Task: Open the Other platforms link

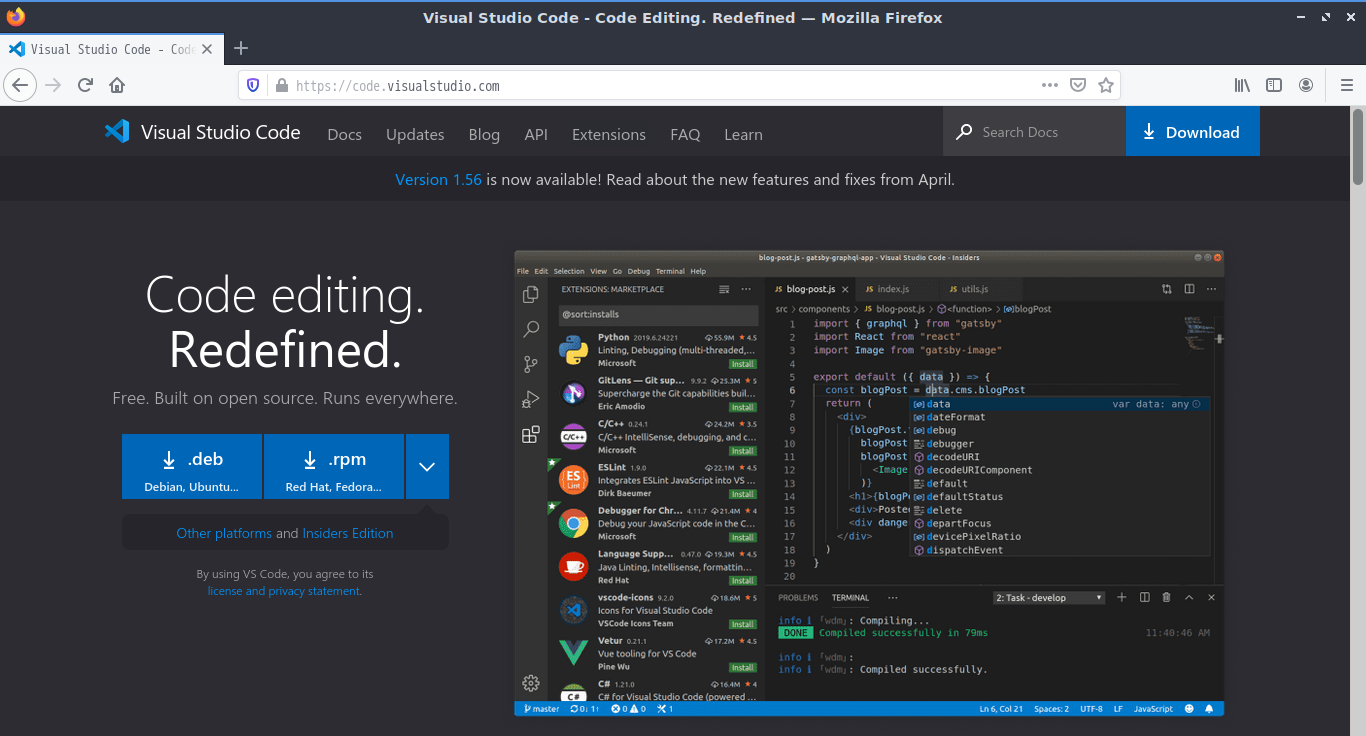Action: [224, 533]
